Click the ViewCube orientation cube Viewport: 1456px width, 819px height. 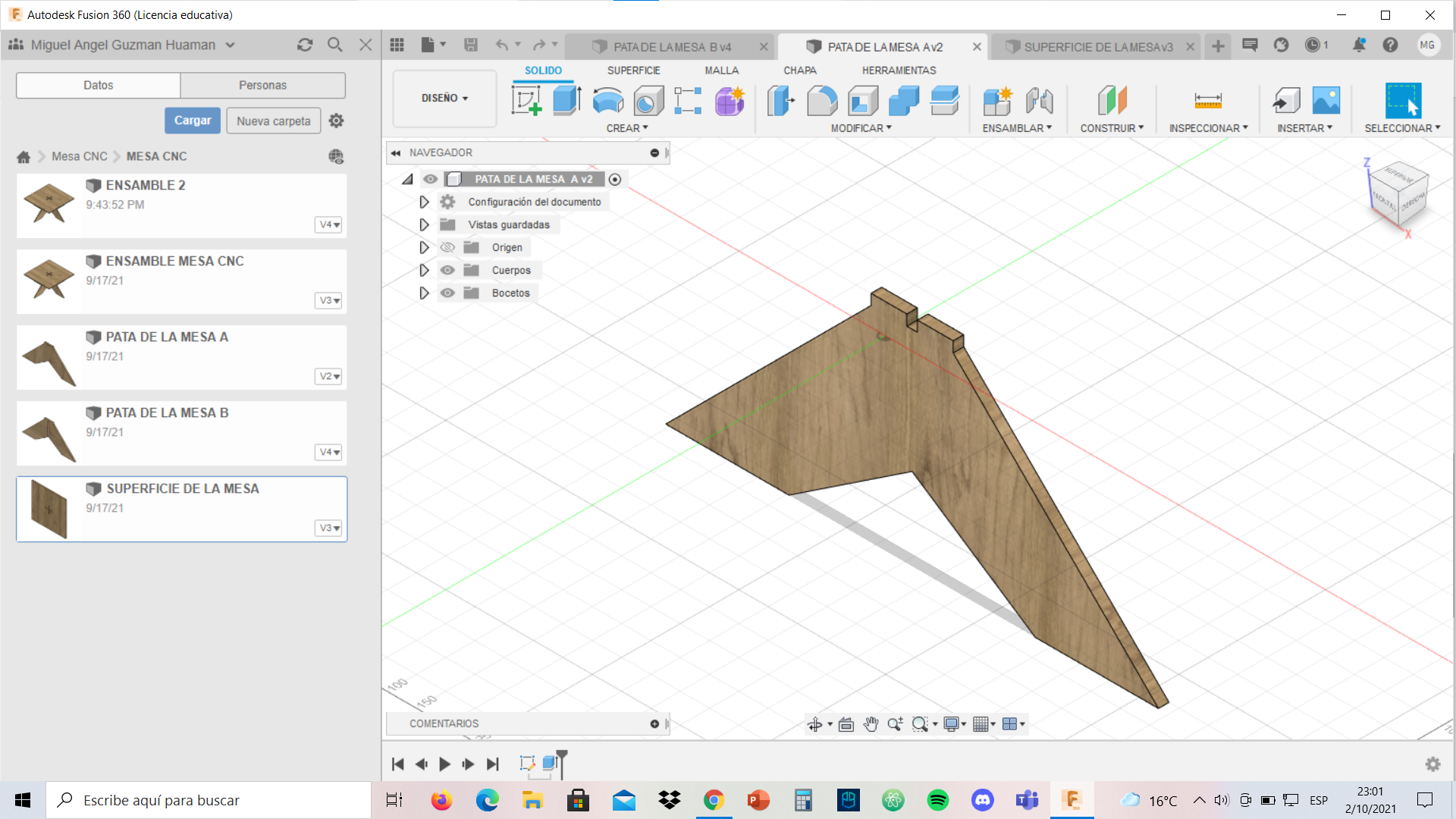1399,194
